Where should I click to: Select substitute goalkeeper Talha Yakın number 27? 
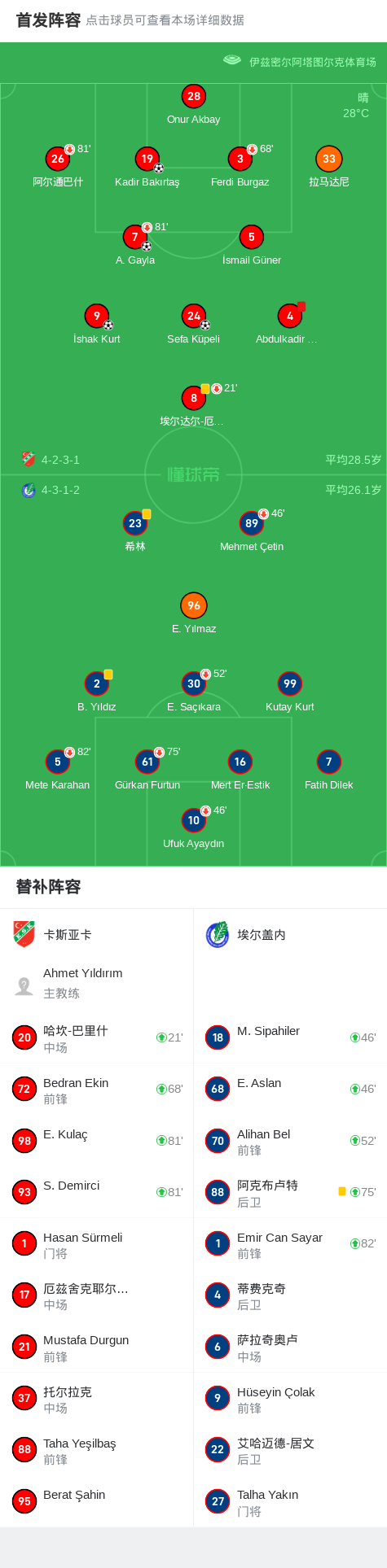pos(290,1501)
